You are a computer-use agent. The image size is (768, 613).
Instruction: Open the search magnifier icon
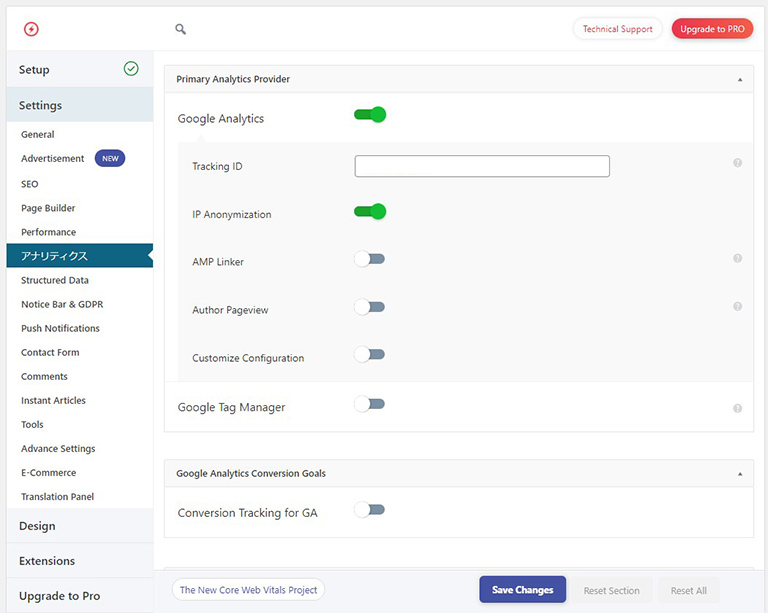(x=181, y=29)
